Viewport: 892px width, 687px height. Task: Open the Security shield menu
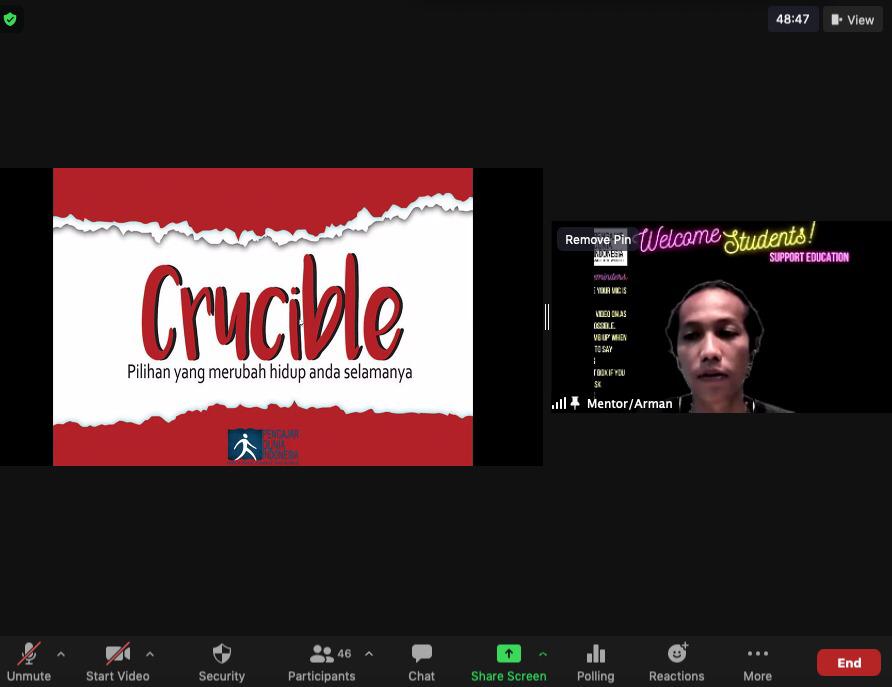pos(221,662)
